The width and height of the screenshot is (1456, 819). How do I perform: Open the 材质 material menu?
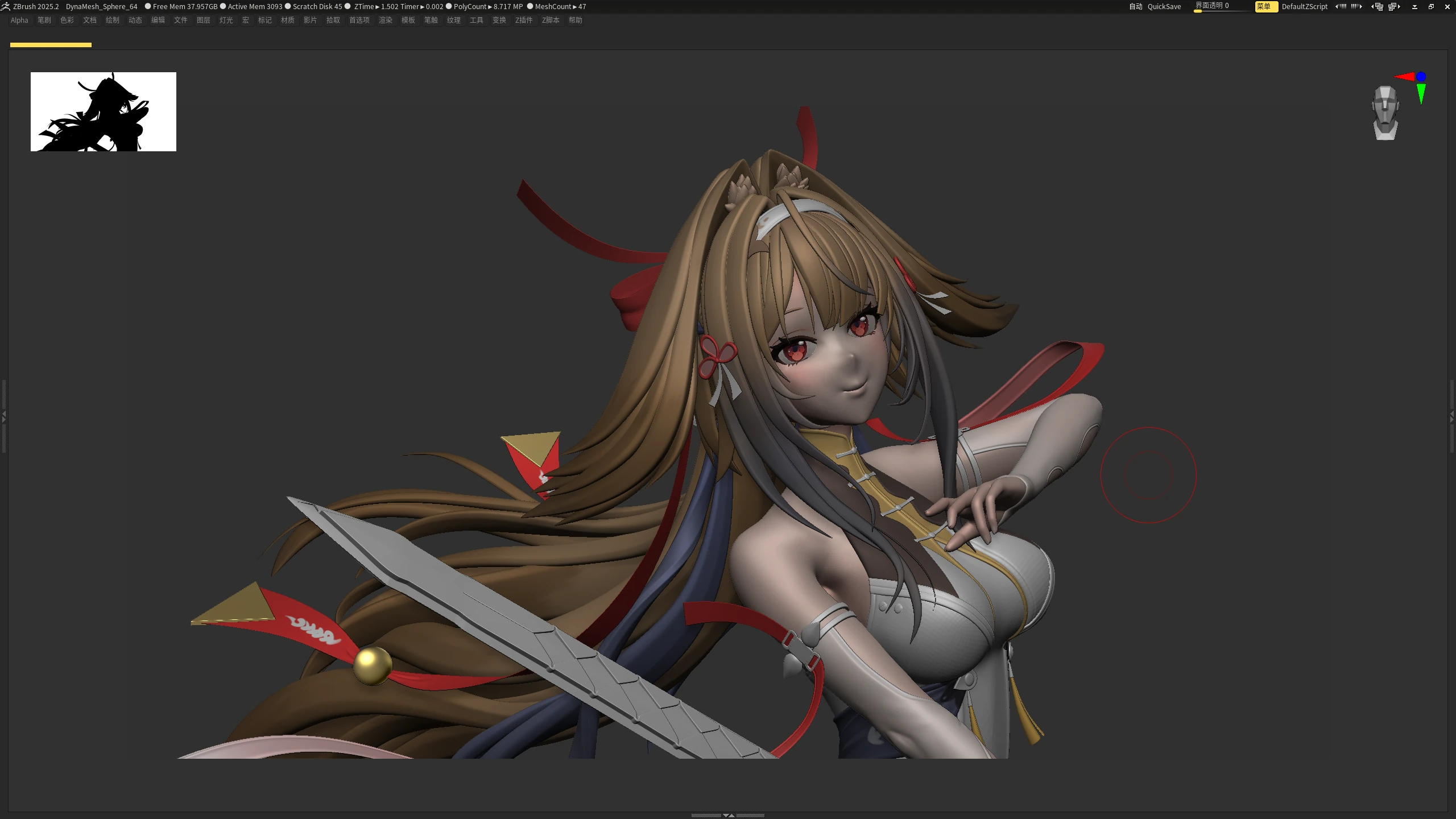pos(288,20)
